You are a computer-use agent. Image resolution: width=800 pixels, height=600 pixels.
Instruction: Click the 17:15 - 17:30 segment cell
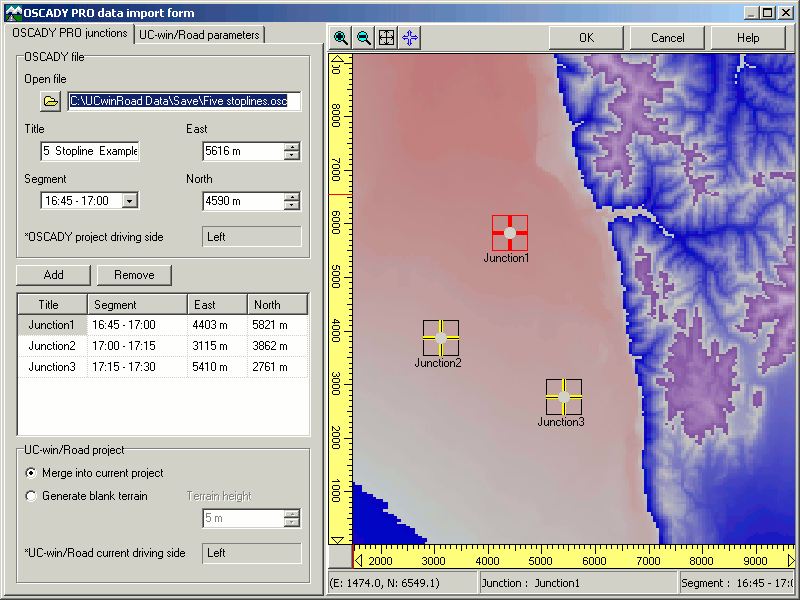point(137,367)
